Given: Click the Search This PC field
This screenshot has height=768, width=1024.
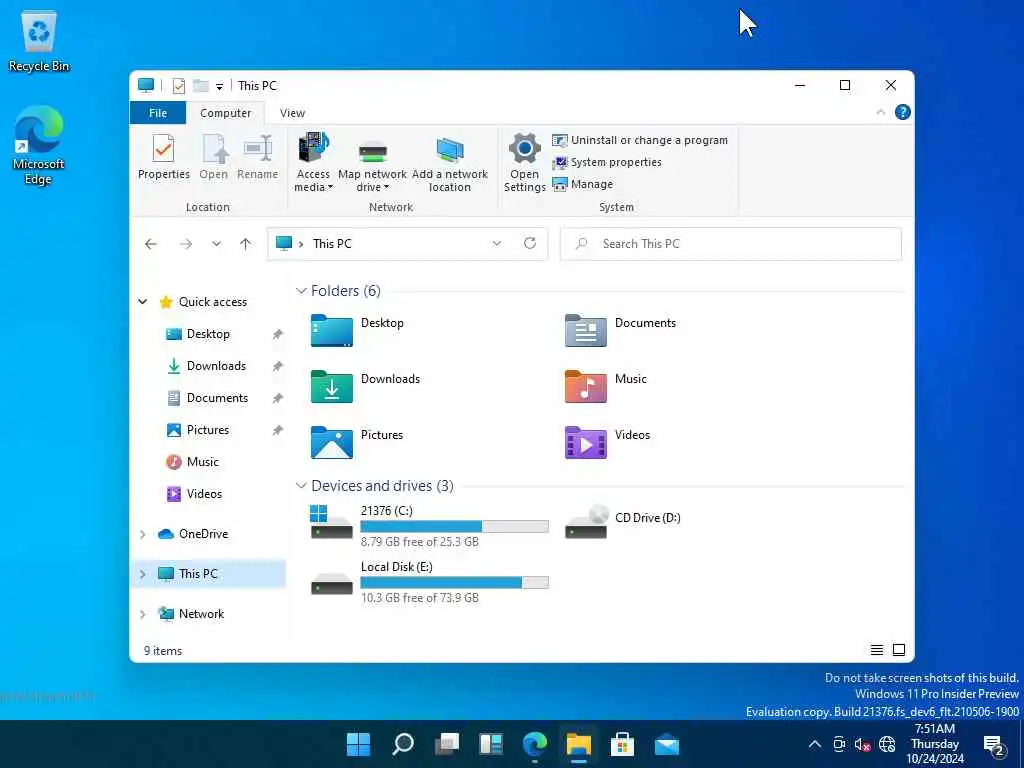Looking at the screenshot, I should [731, 244].
